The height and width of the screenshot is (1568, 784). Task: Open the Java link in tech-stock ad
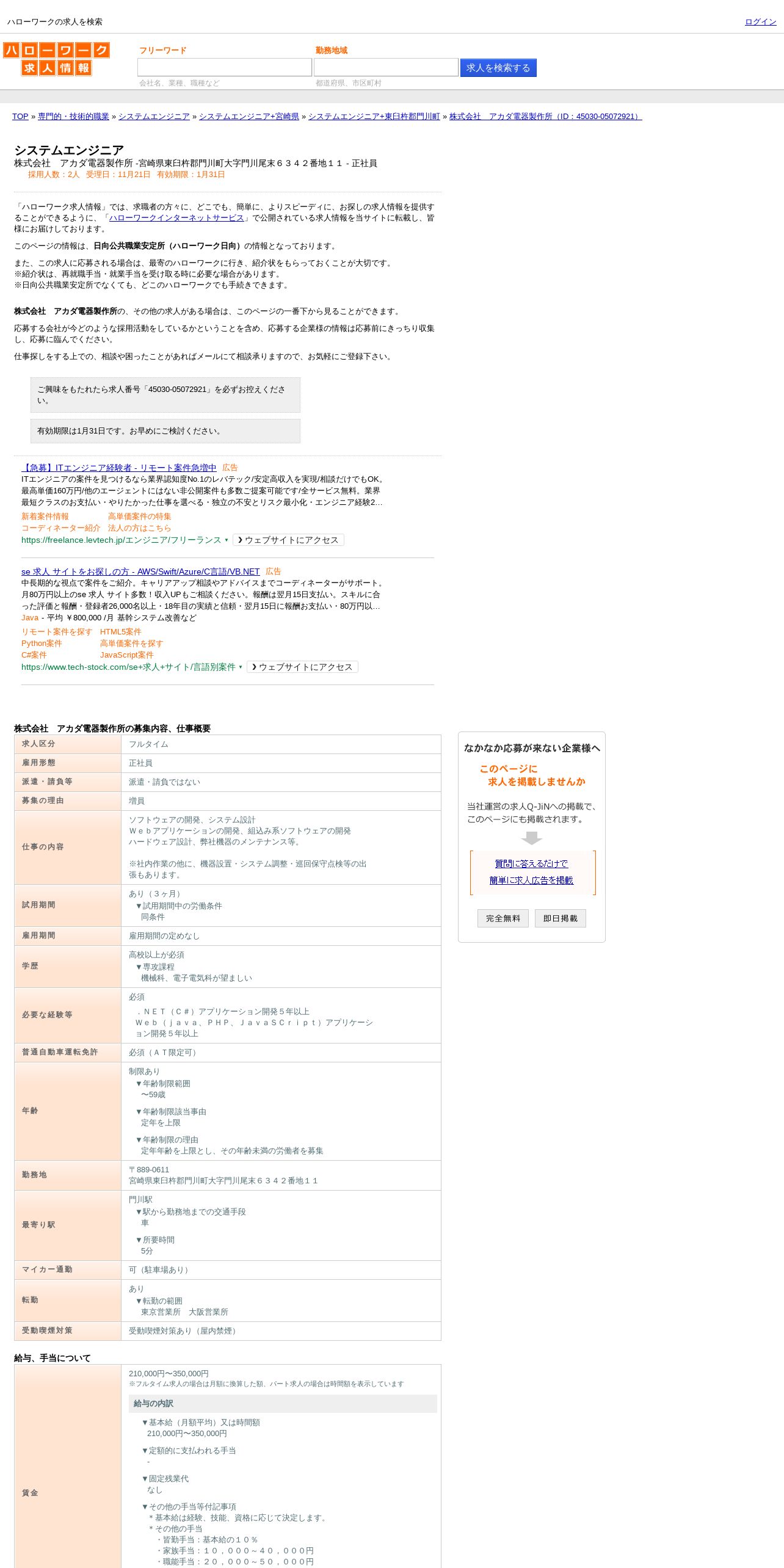click(30, 618)
